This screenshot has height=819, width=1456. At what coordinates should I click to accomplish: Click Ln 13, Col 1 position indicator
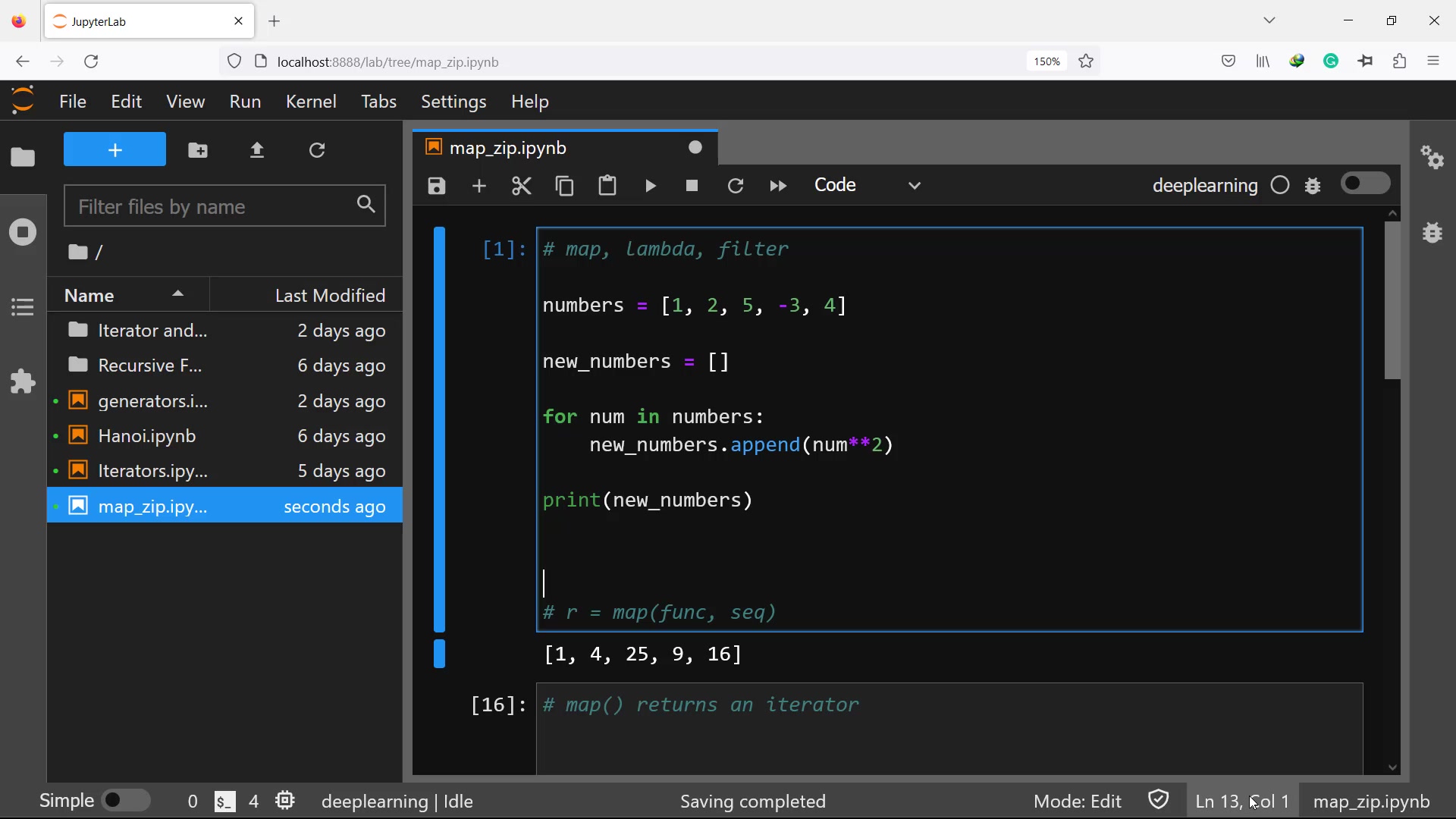pos(1242,802)
